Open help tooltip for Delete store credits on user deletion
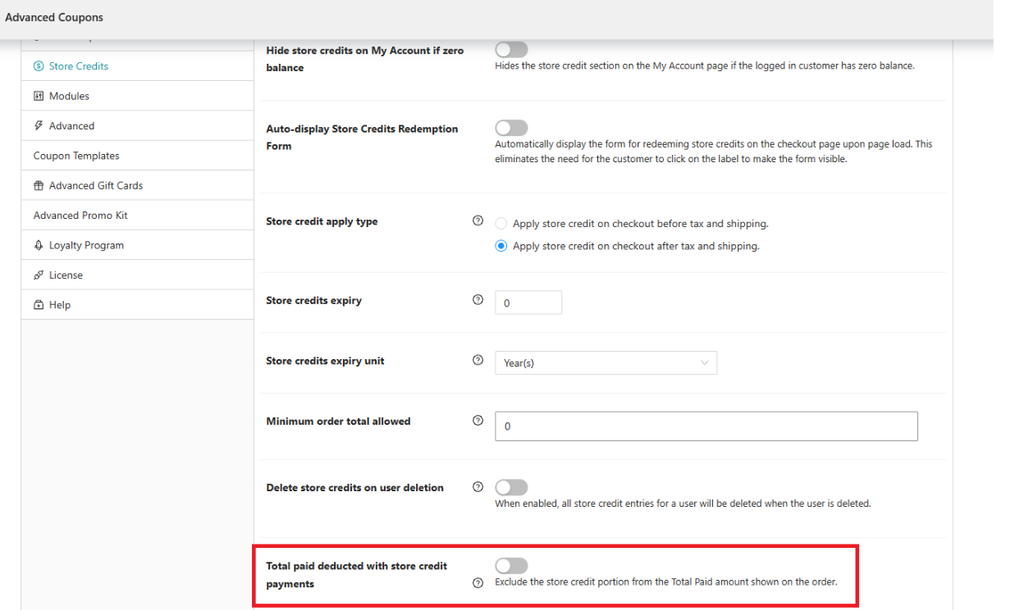Image resolution: width=1024 pixels, height=610 pixels. pos(478,487)
